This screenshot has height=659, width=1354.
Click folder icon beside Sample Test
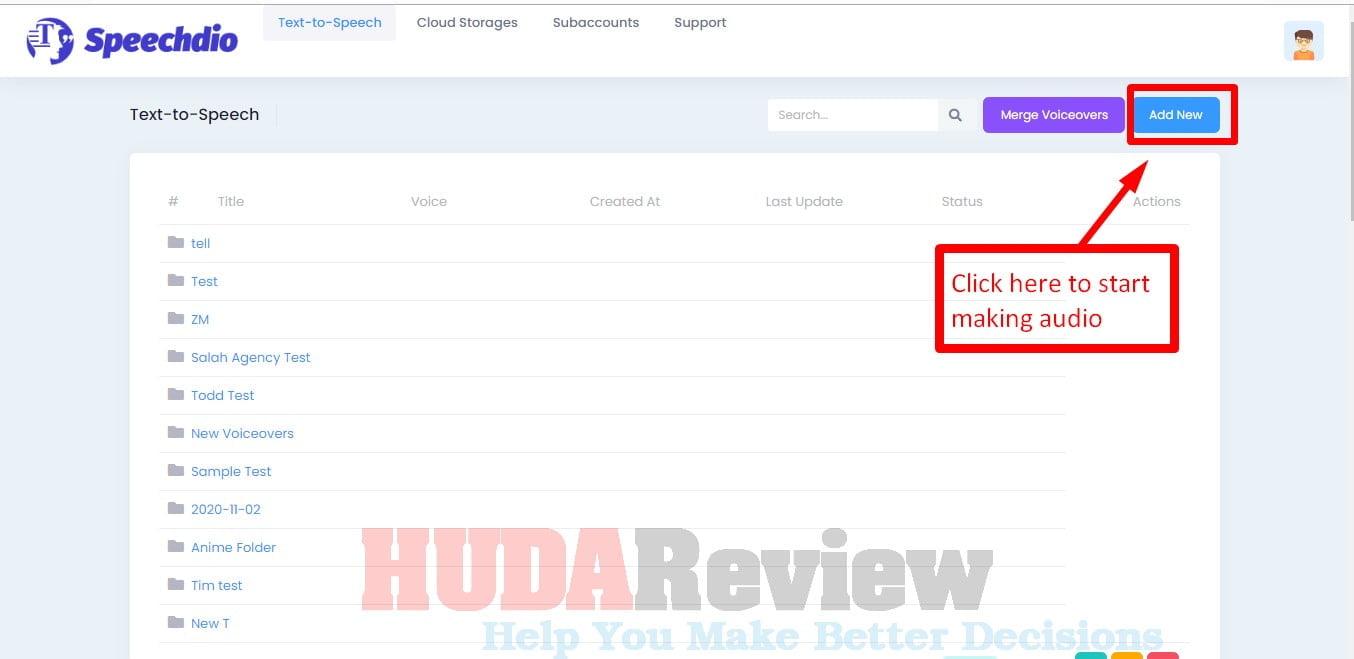(x=176, y=470)
